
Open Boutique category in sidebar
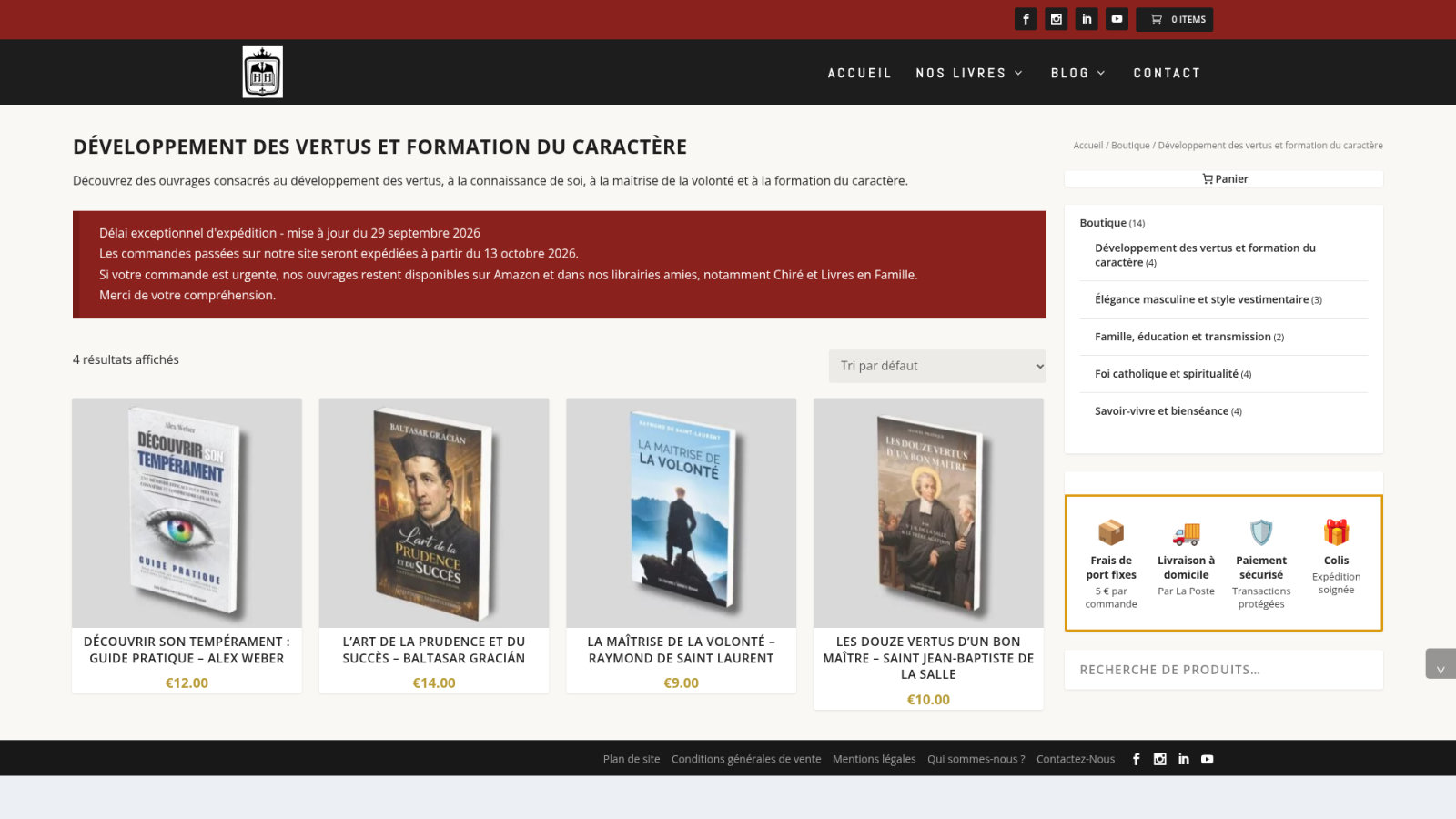(x=1103, y=223)
